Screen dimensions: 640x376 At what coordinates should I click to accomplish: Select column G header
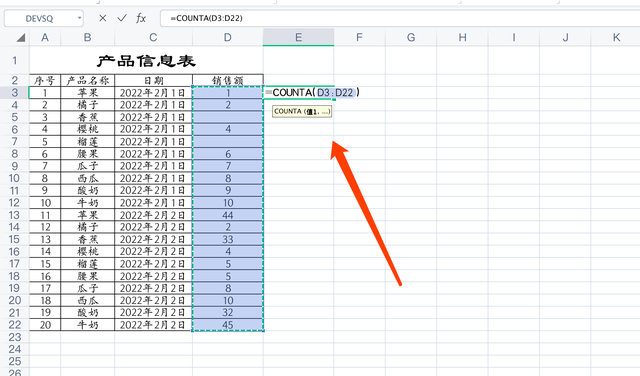coord(411,38)
